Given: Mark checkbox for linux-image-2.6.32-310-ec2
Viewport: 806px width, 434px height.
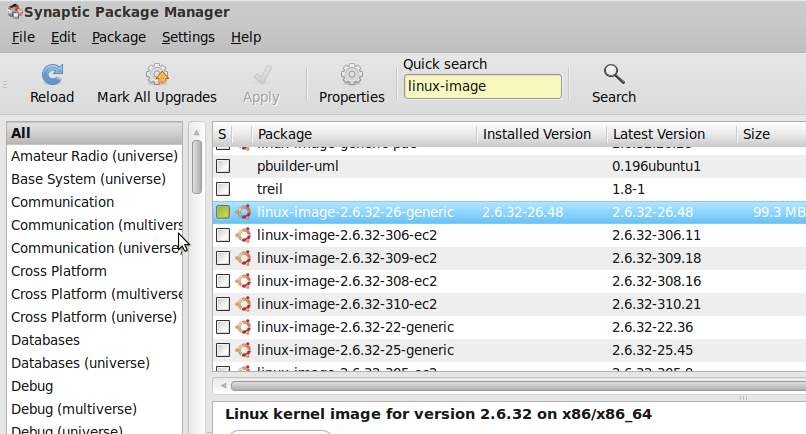Looking at the screenshot, I should click(223, 304).
